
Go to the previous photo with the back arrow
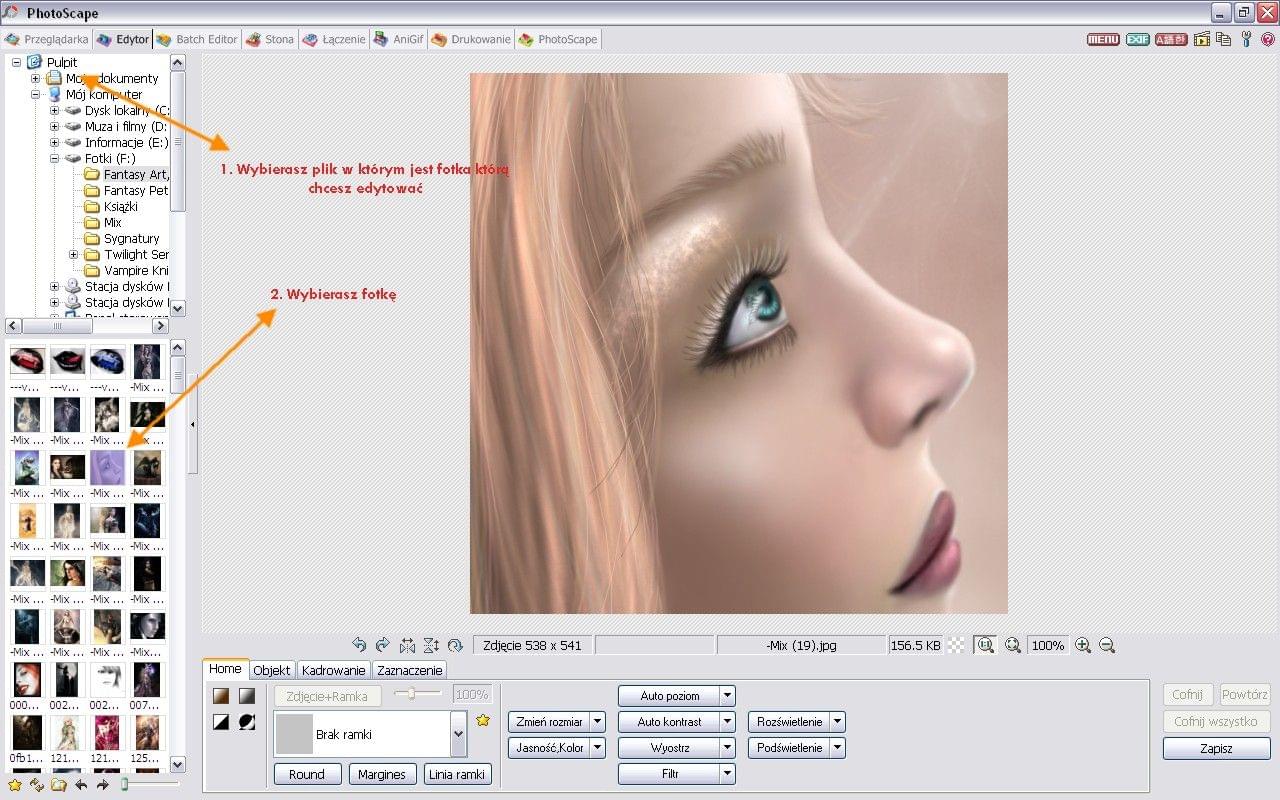[81, 785]
